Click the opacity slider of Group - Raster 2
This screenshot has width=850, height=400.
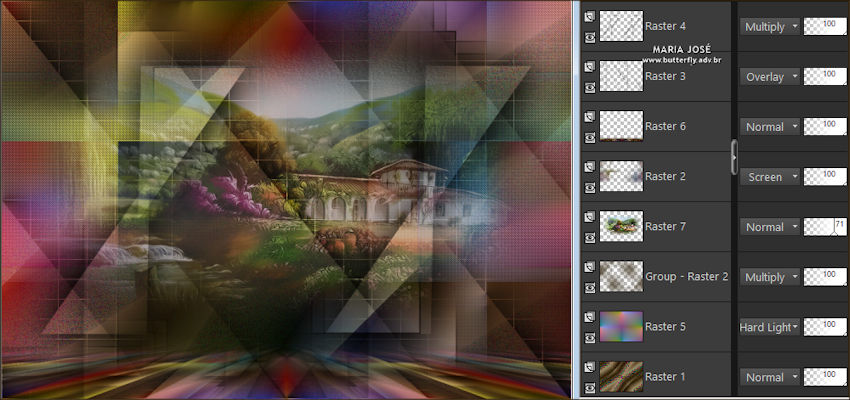[x=825, y=276]
